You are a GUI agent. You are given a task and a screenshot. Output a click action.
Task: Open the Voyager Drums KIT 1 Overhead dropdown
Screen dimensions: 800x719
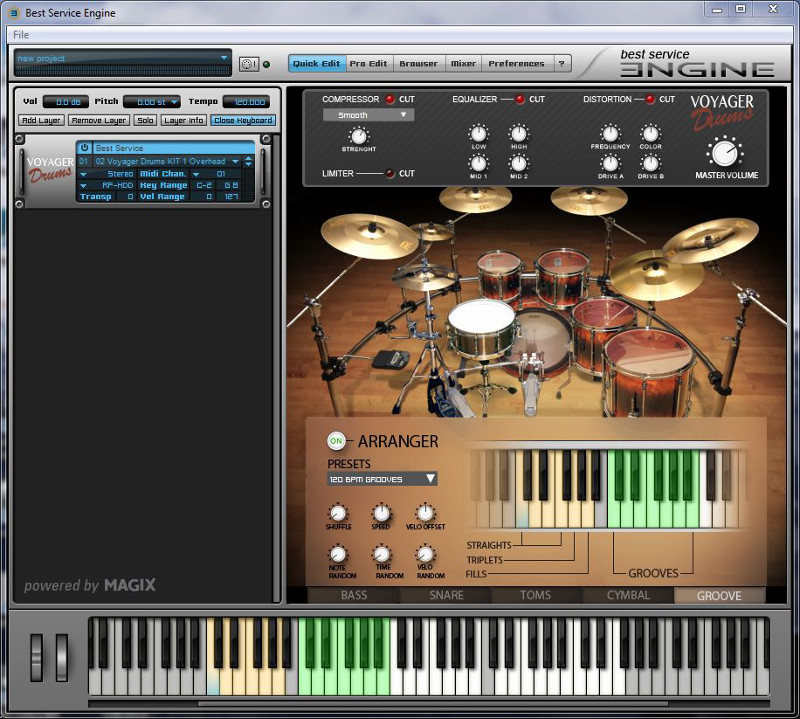pyautogui.click(x=235, y=161)
